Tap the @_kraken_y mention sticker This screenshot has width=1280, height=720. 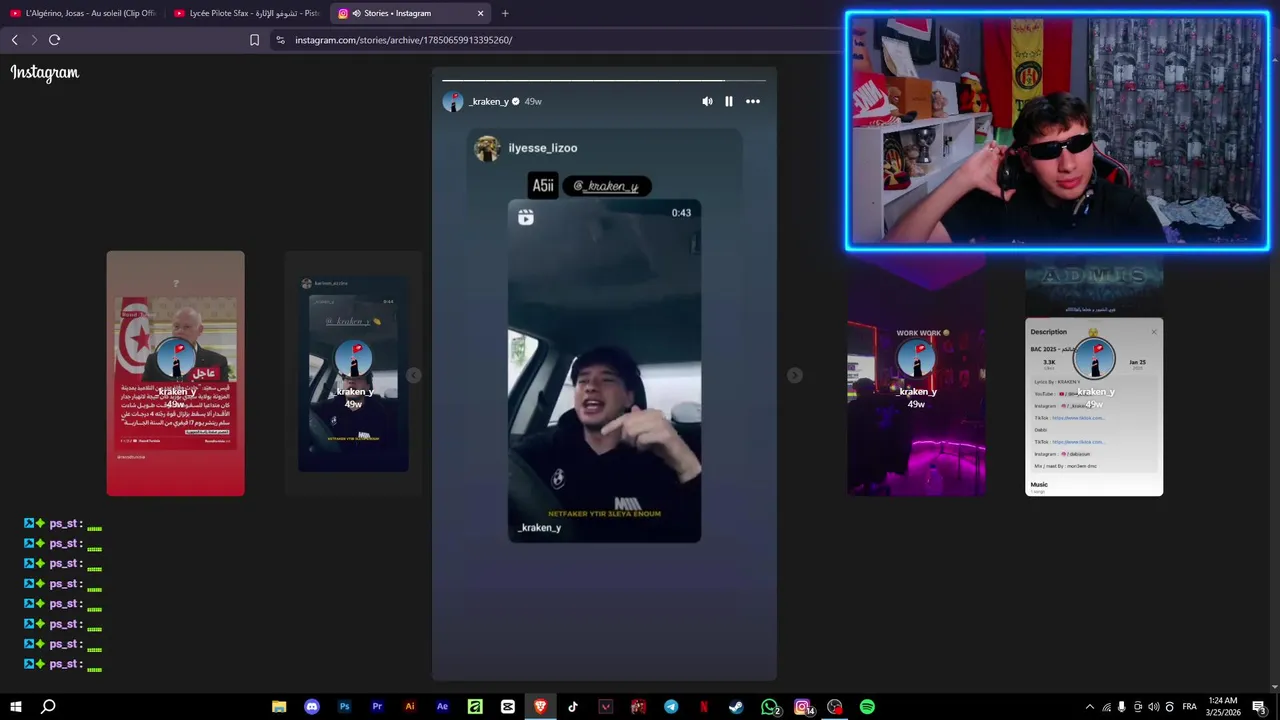pos(607,186)
